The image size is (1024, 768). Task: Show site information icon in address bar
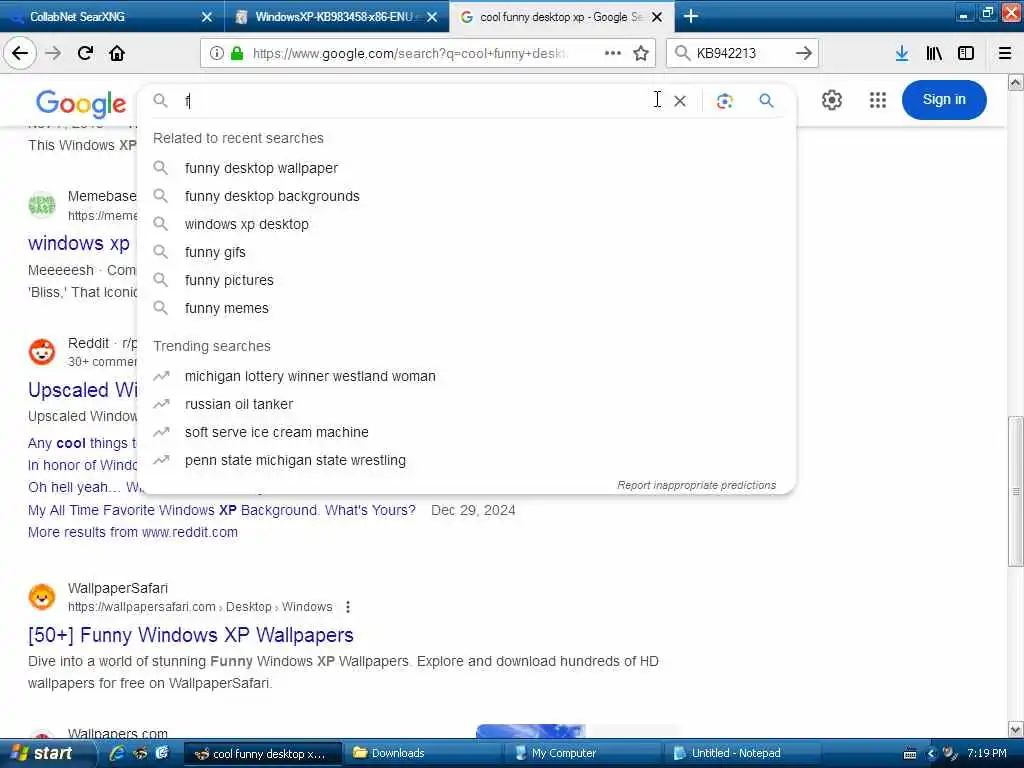coord(216,53)
